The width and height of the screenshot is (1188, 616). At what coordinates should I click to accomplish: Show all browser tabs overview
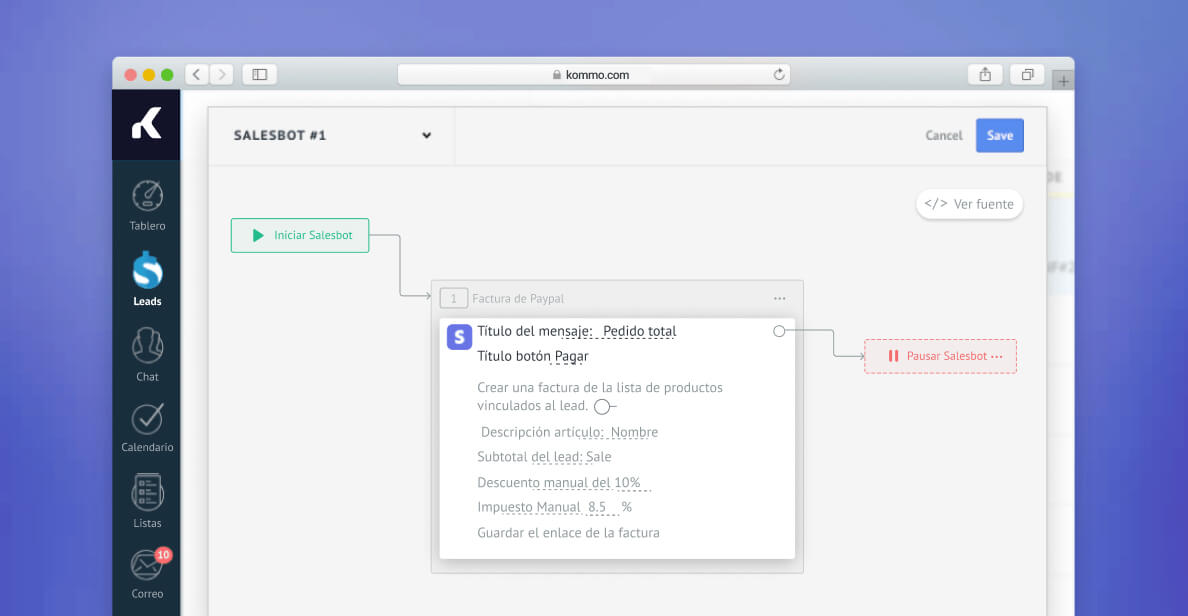point(1027,74)
